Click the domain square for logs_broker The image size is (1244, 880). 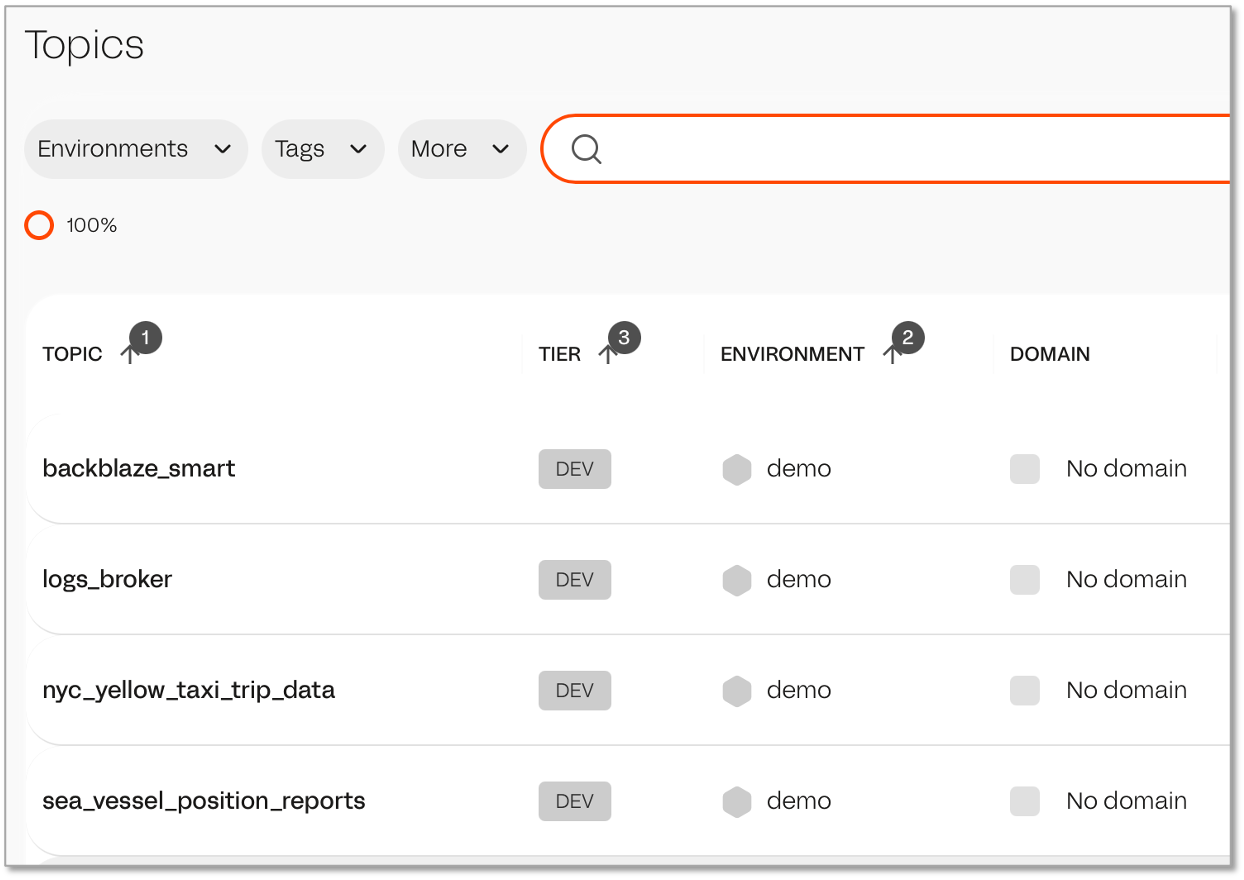click(1025, 580)
